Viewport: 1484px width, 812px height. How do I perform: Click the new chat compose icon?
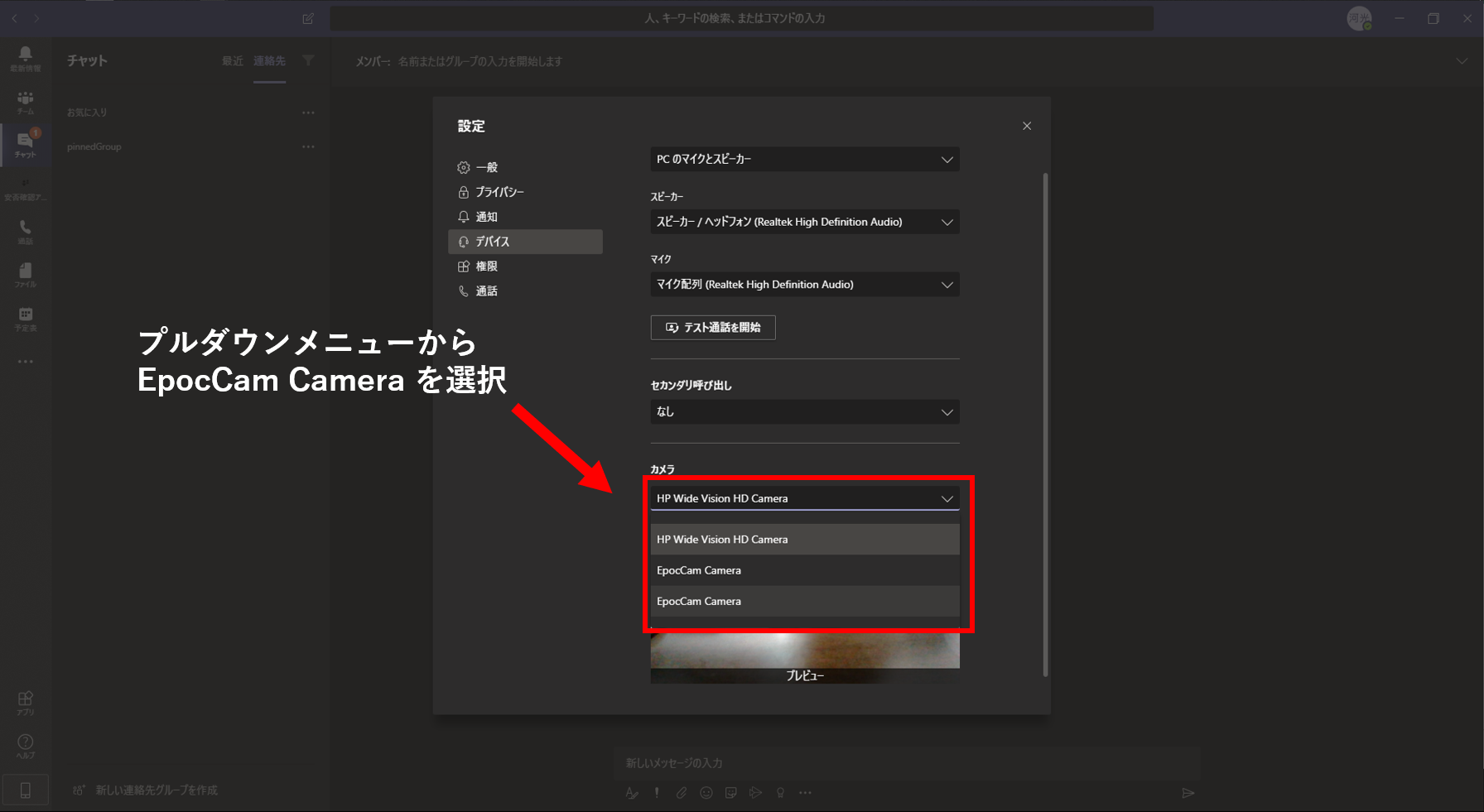(x=308, y=18)
